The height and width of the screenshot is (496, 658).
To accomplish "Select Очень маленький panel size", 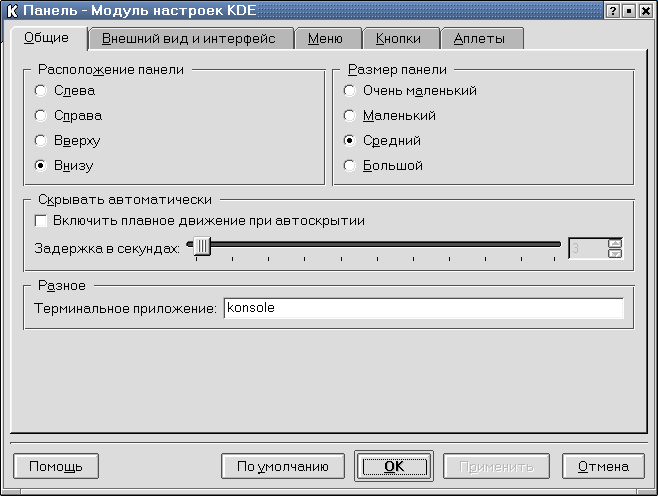I will [x=349, y=91].
